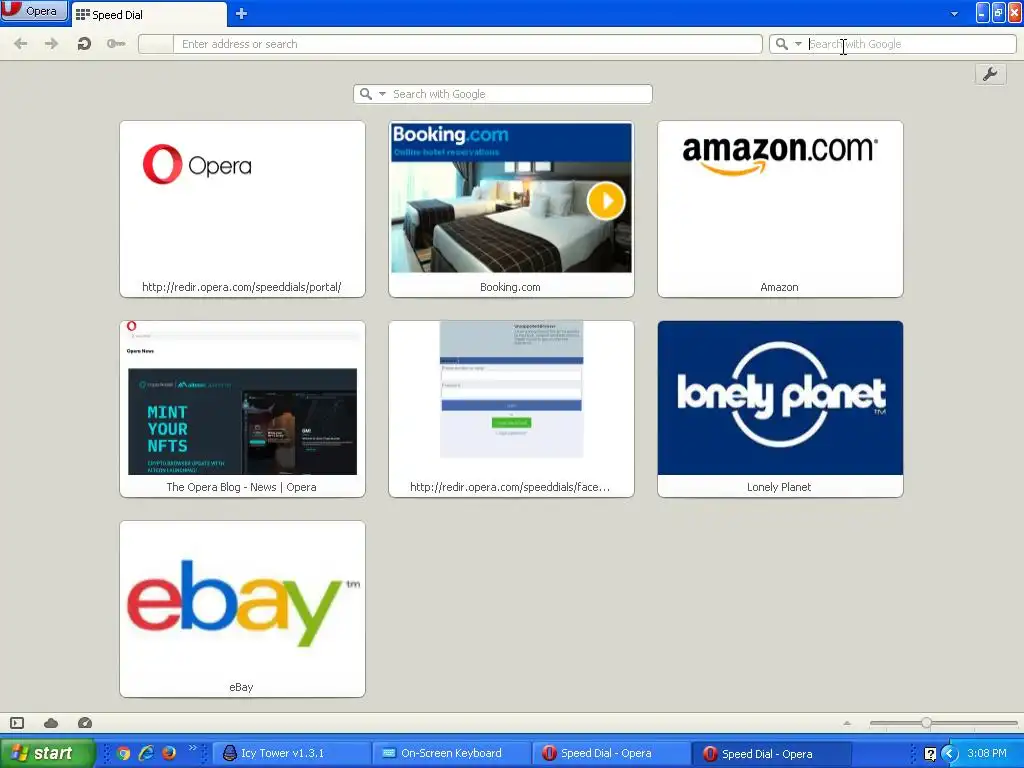The width and height of the screenshot is (1024, 768).
Task: Open the Facebook redirect speed dial
Action: [511, 409]
